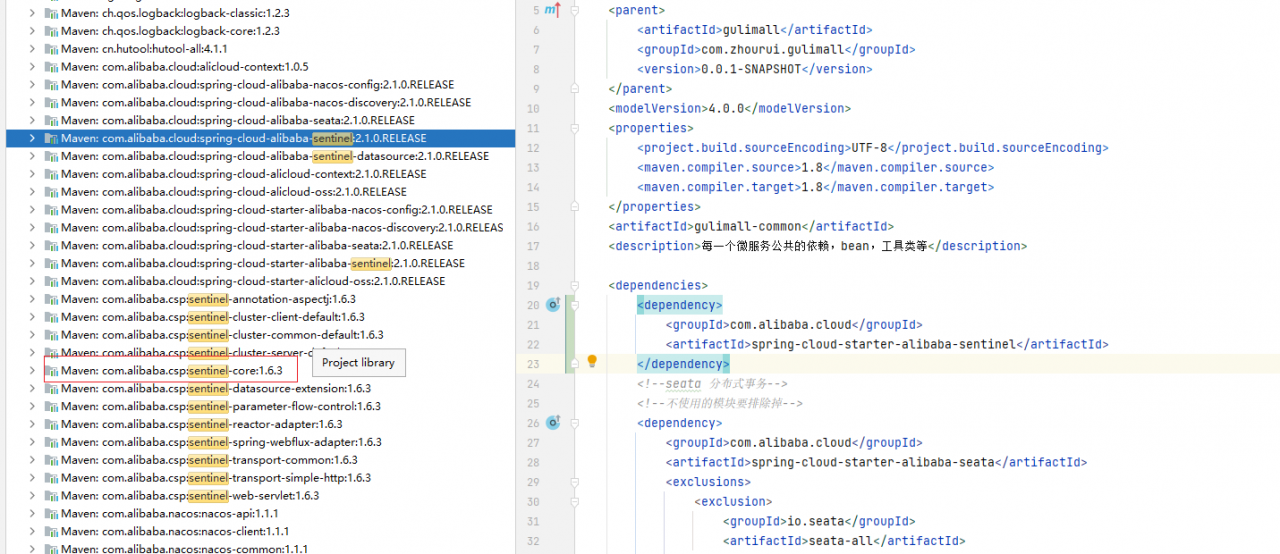The image size is (1280, 554).
Task: Click library icon of logback-classic:1.2.3
Action: tap(51, 13)
